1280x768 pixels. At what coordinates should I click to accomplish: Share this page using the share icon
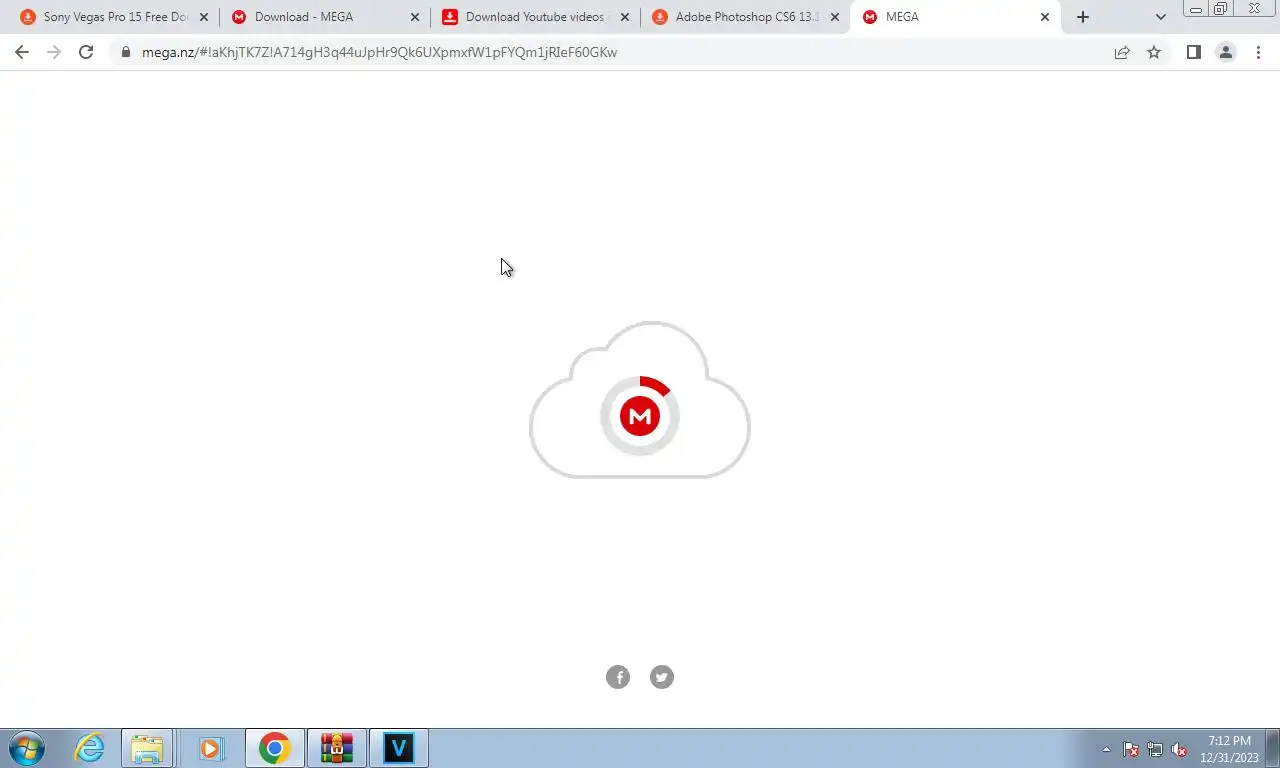(1122, 52)
